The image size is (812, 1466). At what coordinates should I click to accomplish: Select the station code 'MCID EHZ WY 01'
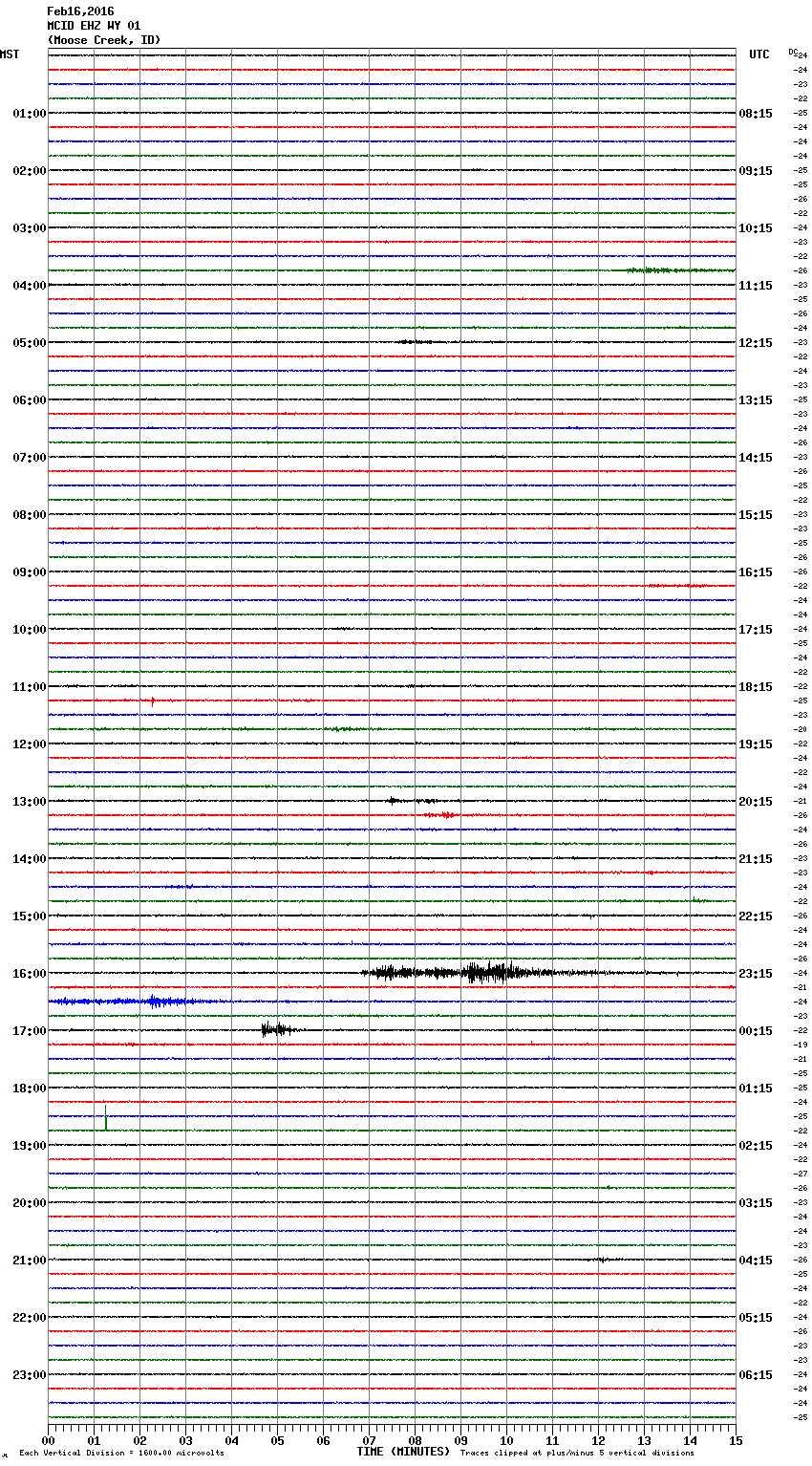pyautogui.click(x=94, y=26)
